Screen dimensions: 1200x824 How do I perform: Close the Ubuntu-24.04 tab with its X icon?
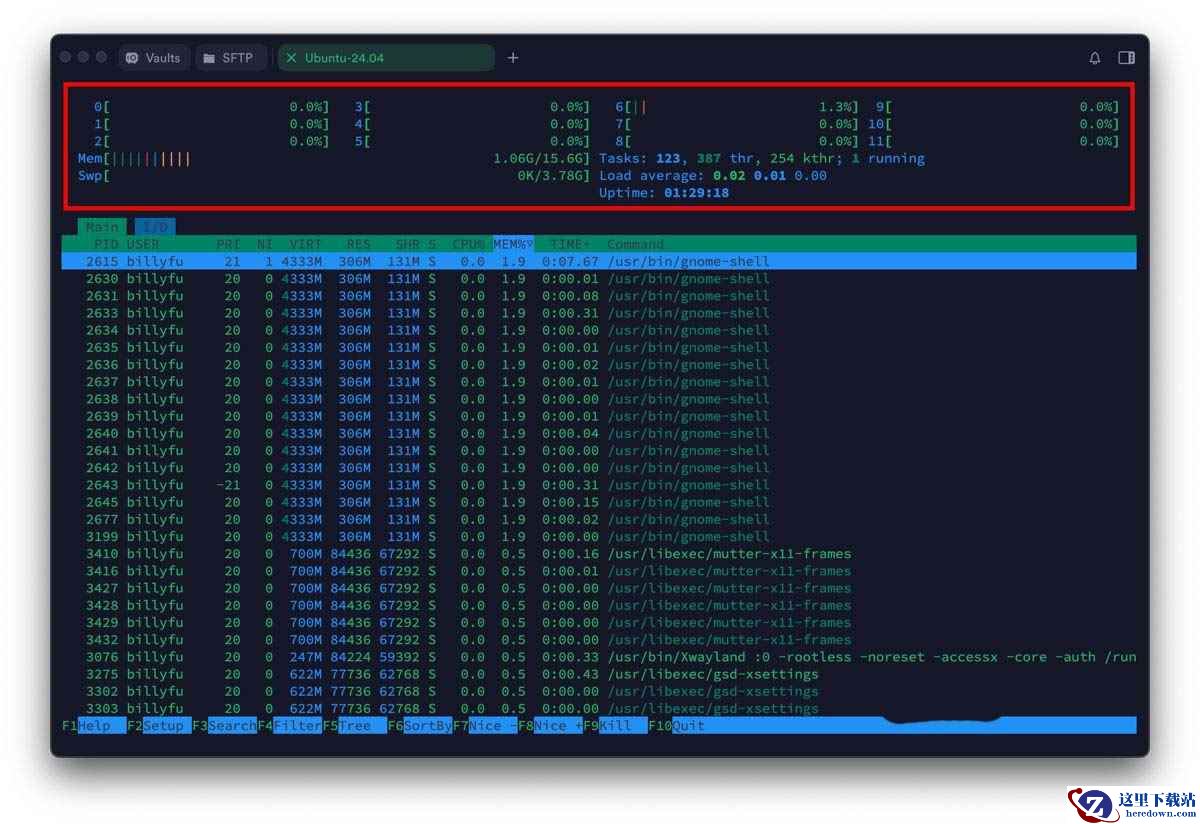[291, 58]
